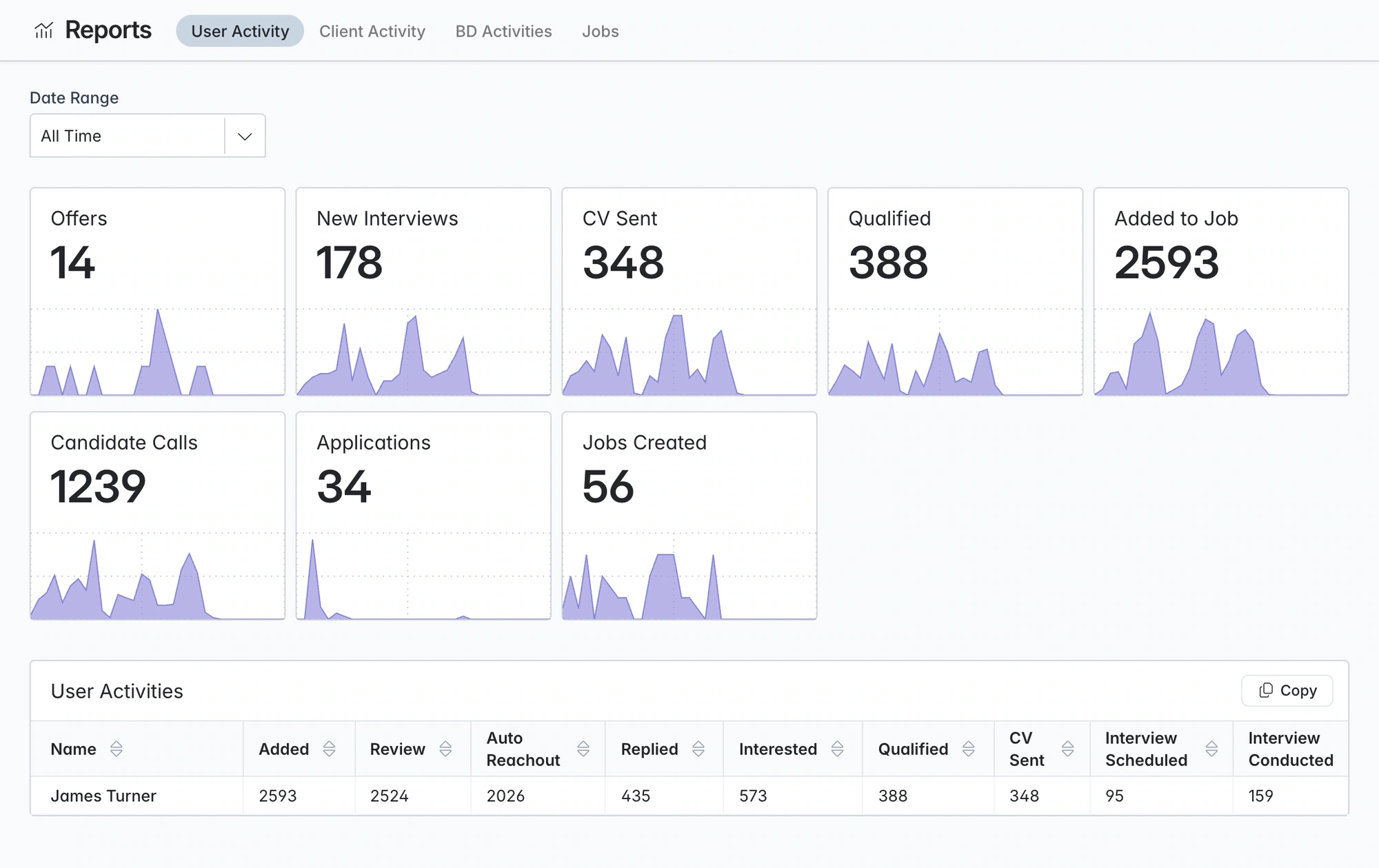
Task: Sort by Added column icon
Action: coord(329,749)
